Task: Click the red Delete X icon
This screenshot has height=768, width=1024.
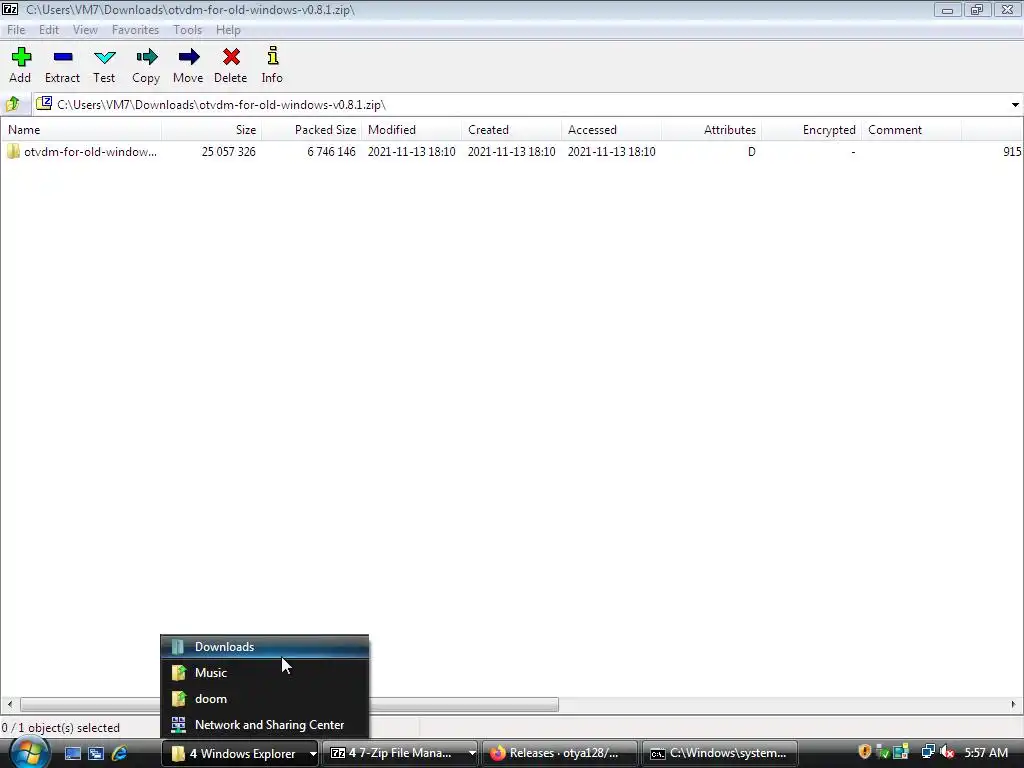Action: tap(231, 57)
